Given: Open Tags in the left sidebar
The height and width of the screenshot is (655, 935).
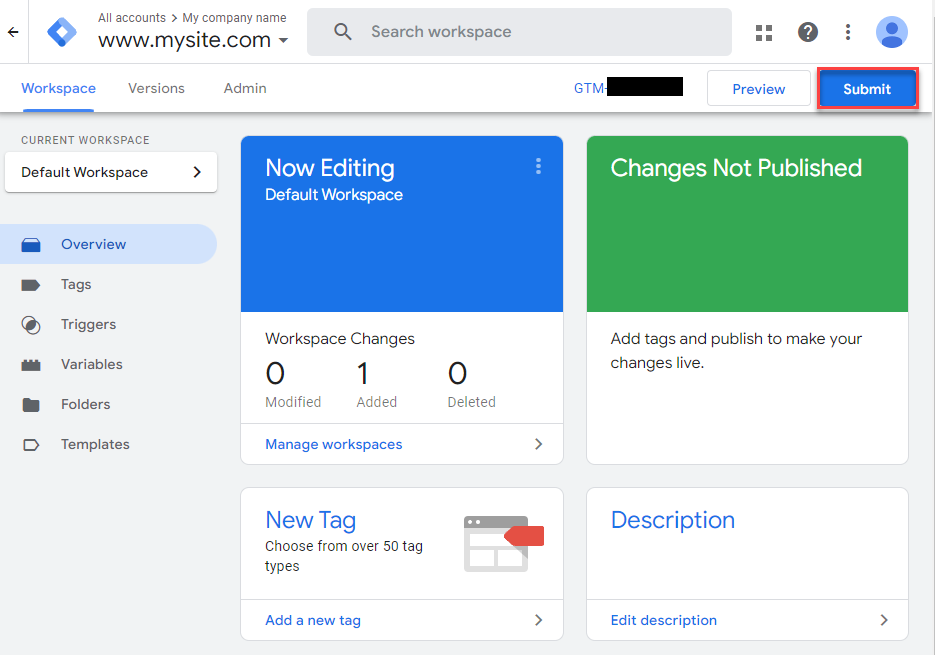Looking at the screenshot, I should tap(76, 284).
